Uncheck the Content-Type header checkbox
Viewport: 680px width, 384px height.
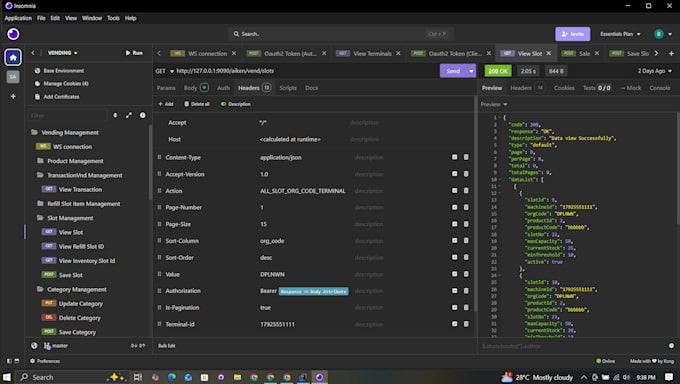[454, 157]
